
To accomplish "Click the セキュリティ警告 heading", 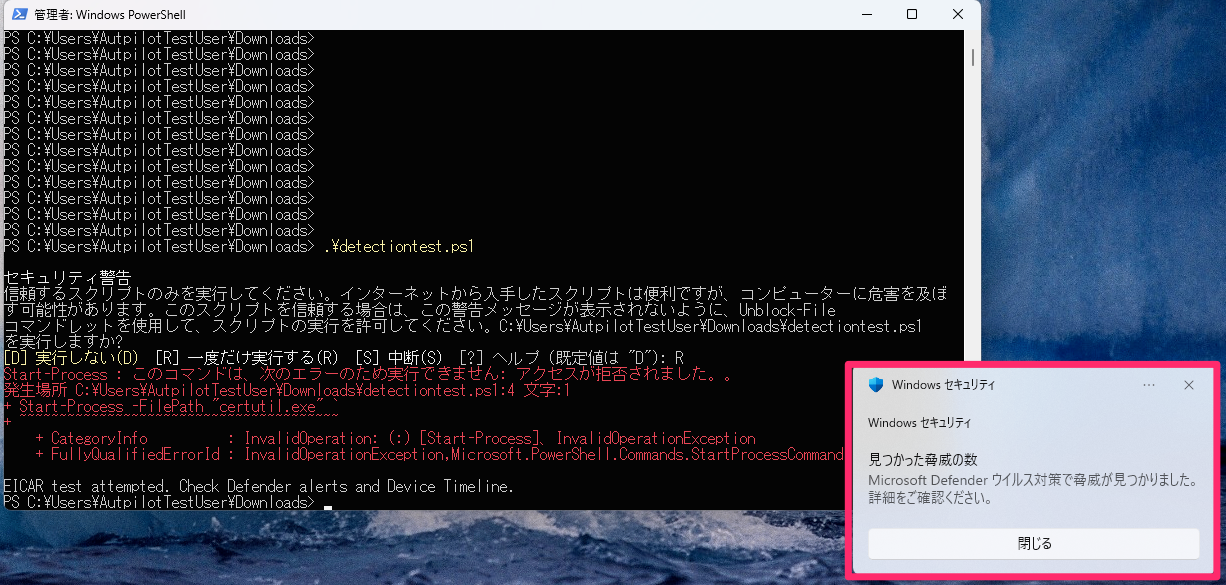I will pos(68,278).
